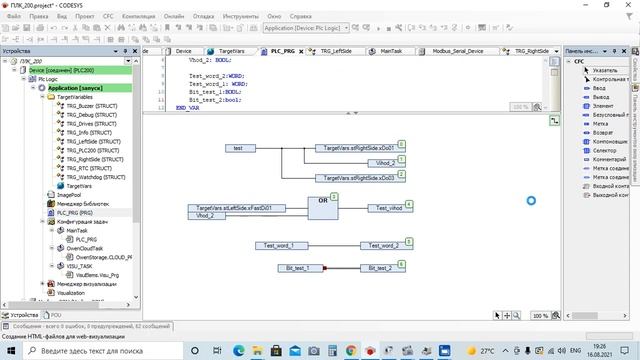640x360 pixels.
Task: Click the Cut scissors icon
Action: pos(75,28)
